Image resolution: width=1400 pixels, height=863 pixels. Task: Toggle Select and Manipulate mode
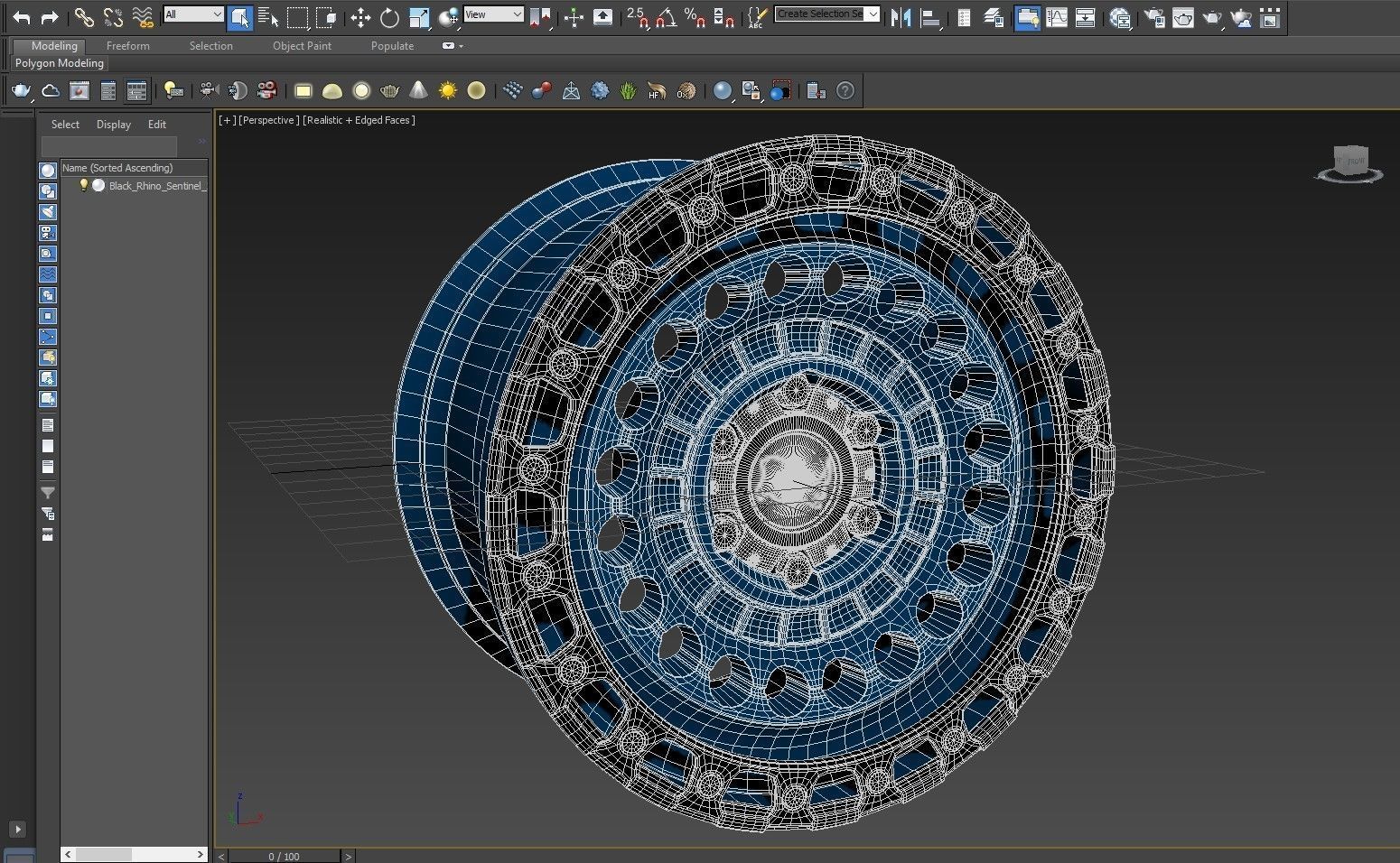[574, 17]
